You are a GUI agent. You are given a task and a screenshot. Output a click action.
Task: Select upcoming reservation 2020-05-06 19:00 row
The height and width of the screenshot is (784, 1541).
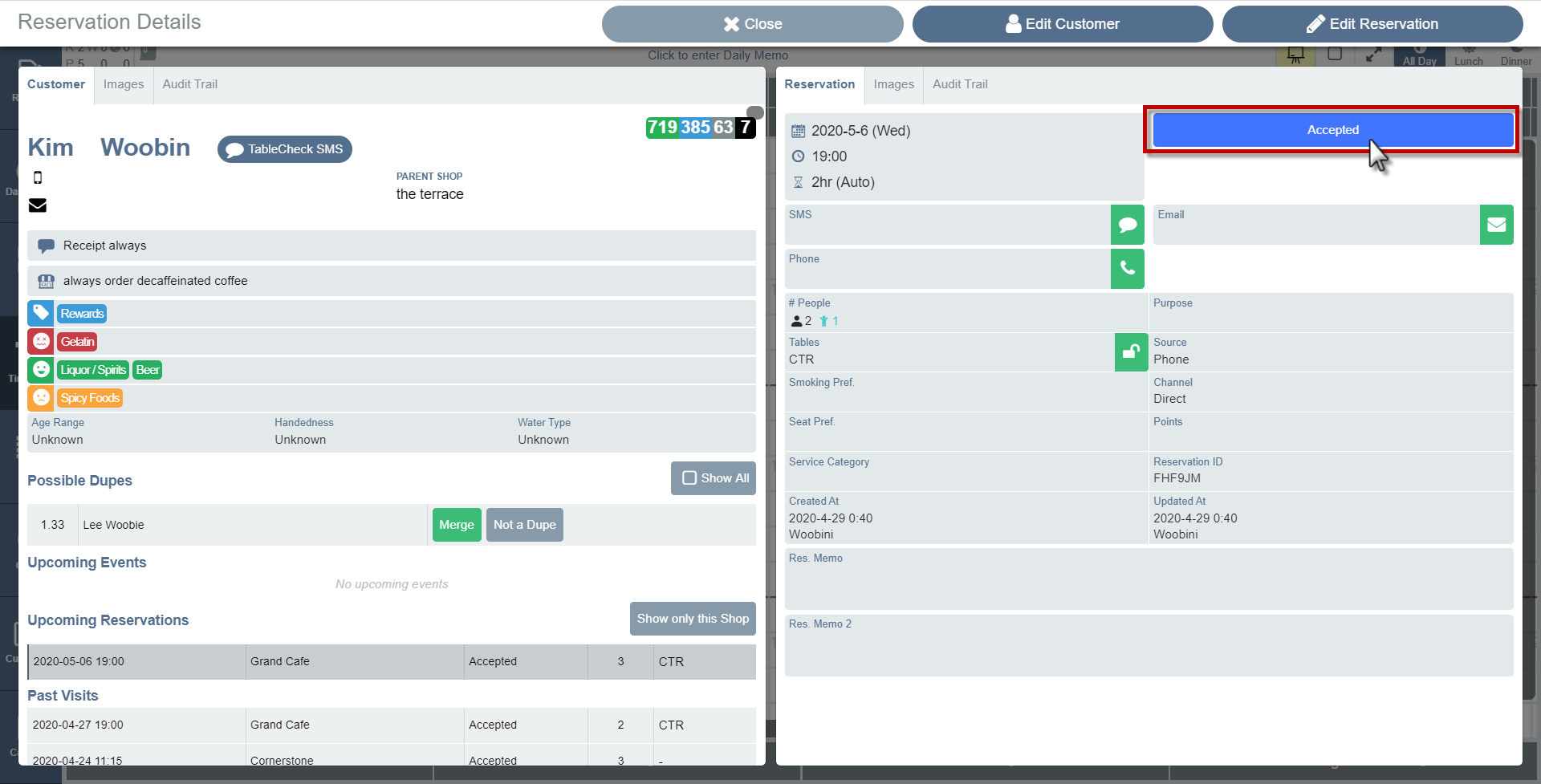(392, 662)
